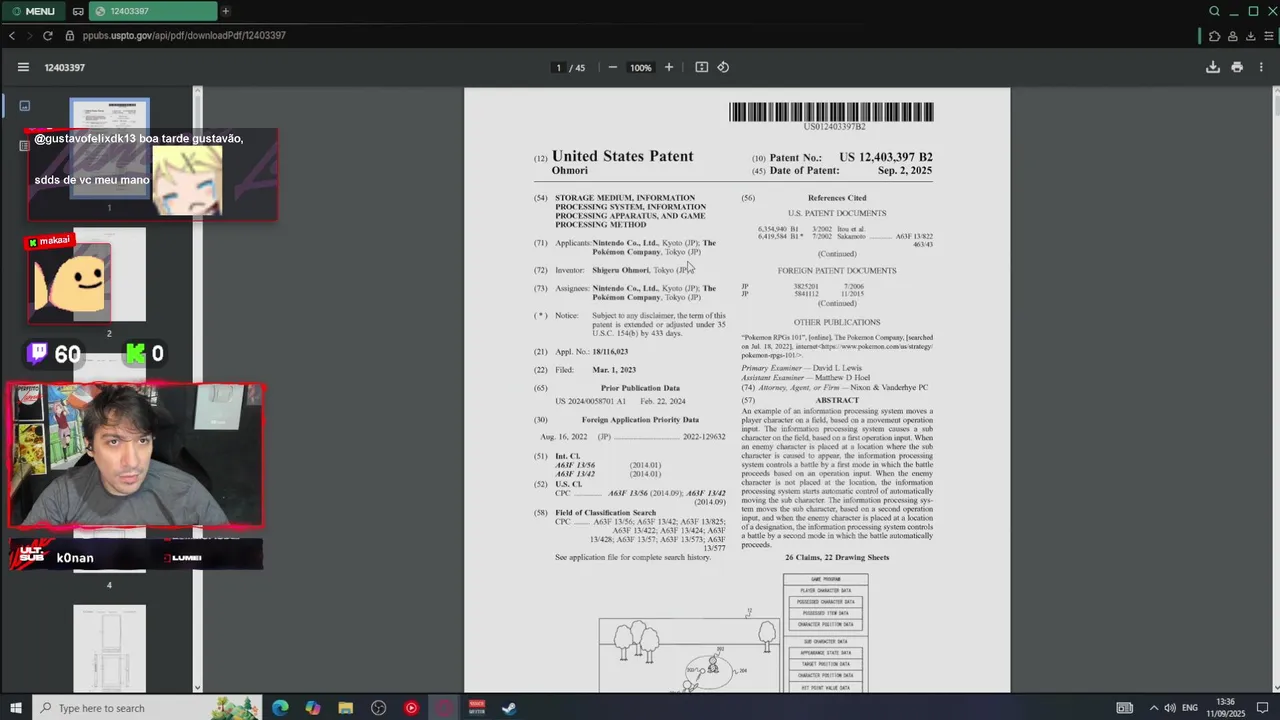This screenshot has height=720, width=1280.
Task: Open the volume control tray icon
Action: [x=1170, y=708]
